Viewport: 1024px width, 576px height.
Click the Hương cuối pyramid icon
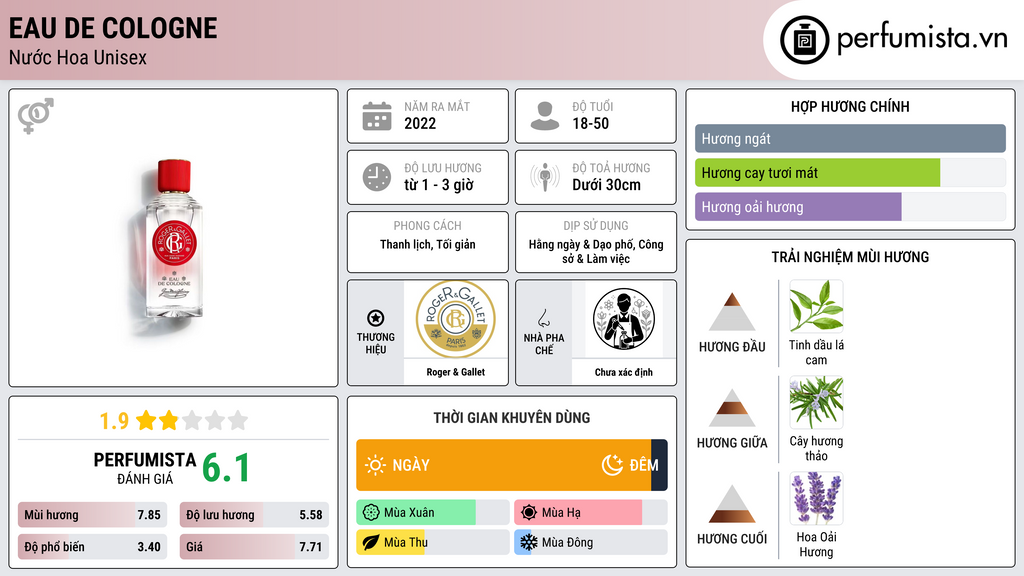point(732,504)
